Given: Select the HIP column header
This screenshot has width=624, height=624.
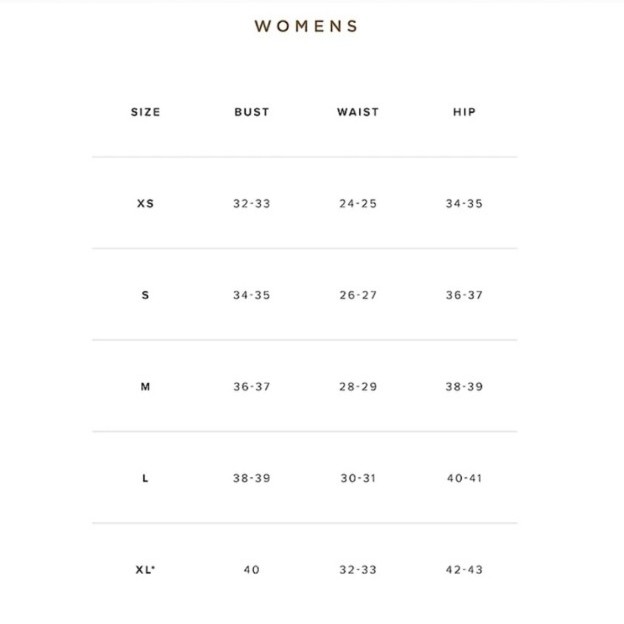Looking at the screenshot, I should click(464, 112).
